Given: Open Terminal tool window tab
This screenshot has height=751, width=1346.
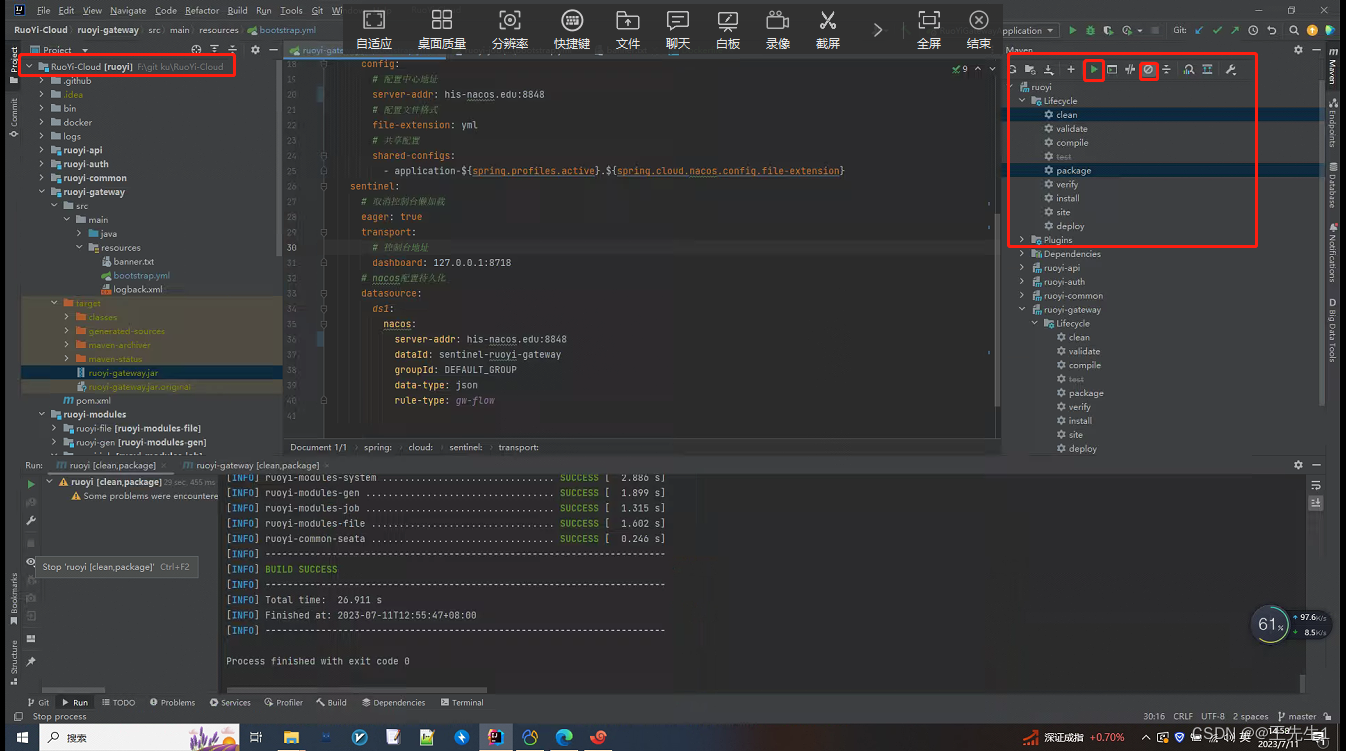Looking at the screenshot, I should [461, 702].
